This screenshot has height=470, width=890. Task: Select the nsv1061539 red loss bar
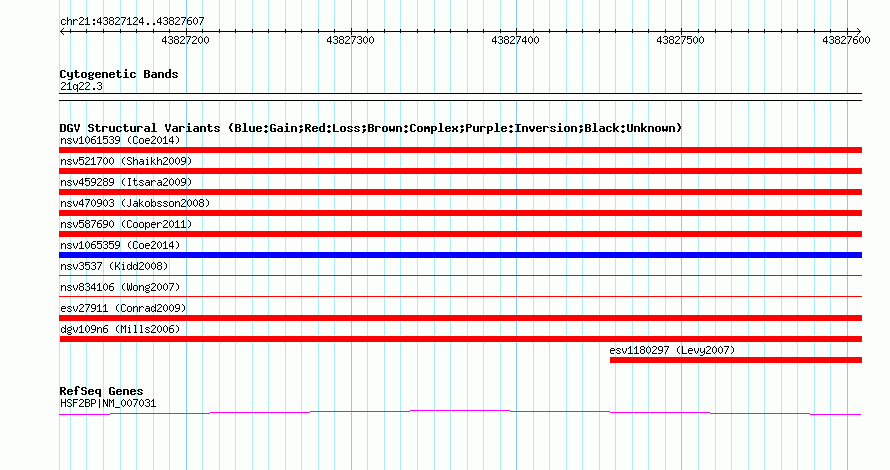pyautogui.click(x=460, y=150)
